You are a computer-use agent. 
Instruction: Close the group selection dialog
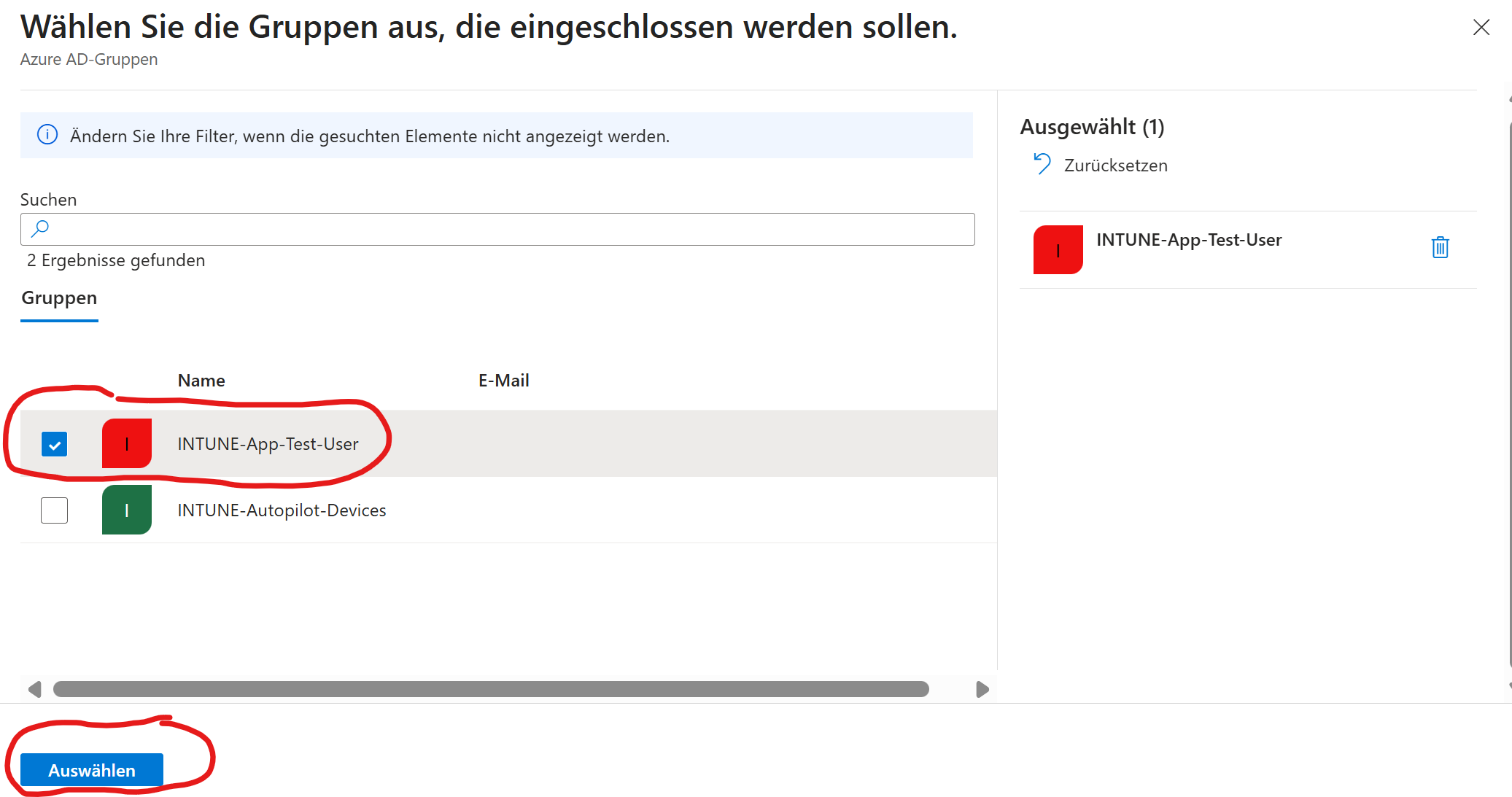click(x=1481, y=28)
